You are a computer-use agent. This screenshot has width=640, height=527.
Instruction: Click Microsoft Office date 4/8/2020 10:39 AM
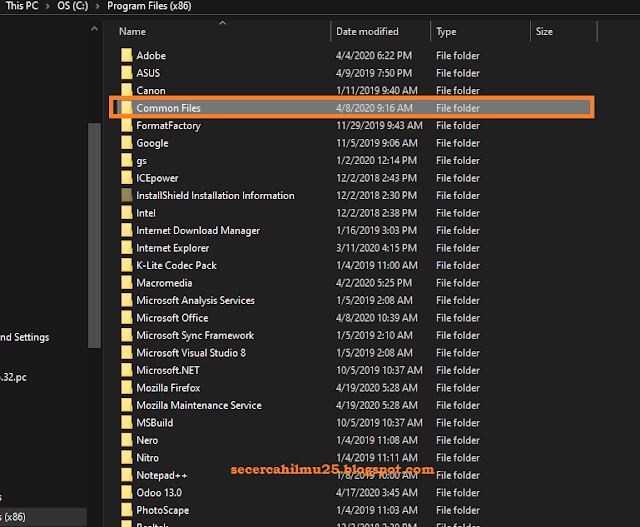377,318
